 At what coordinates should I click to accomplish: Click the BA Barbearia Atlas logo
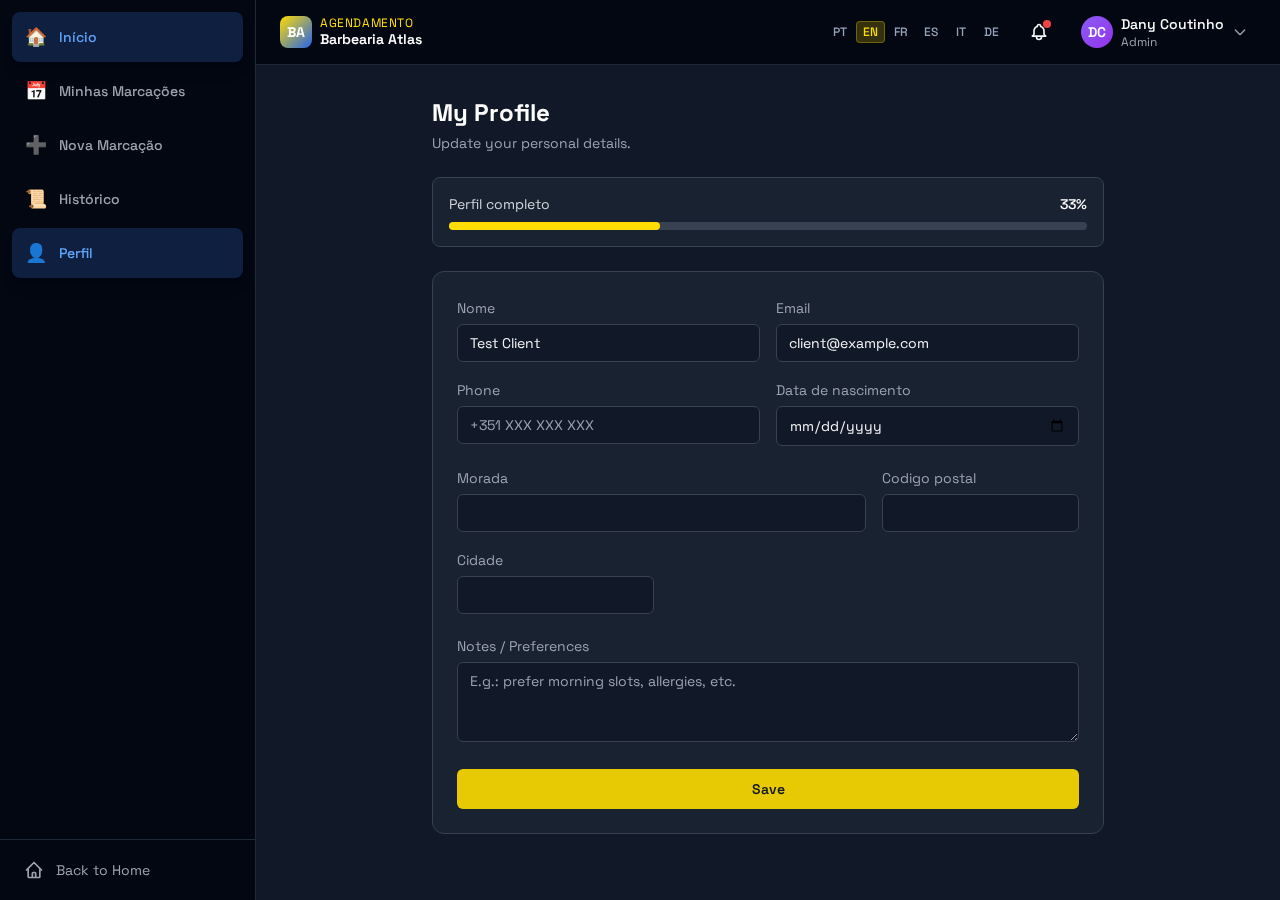(296, 32)
